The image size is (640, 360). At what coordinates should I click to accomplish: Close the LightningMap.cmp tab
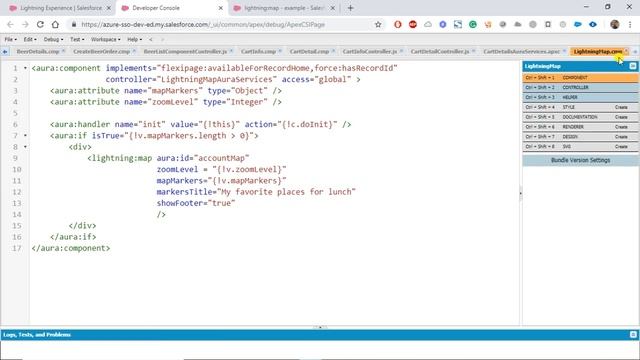(x=626, y=51)
